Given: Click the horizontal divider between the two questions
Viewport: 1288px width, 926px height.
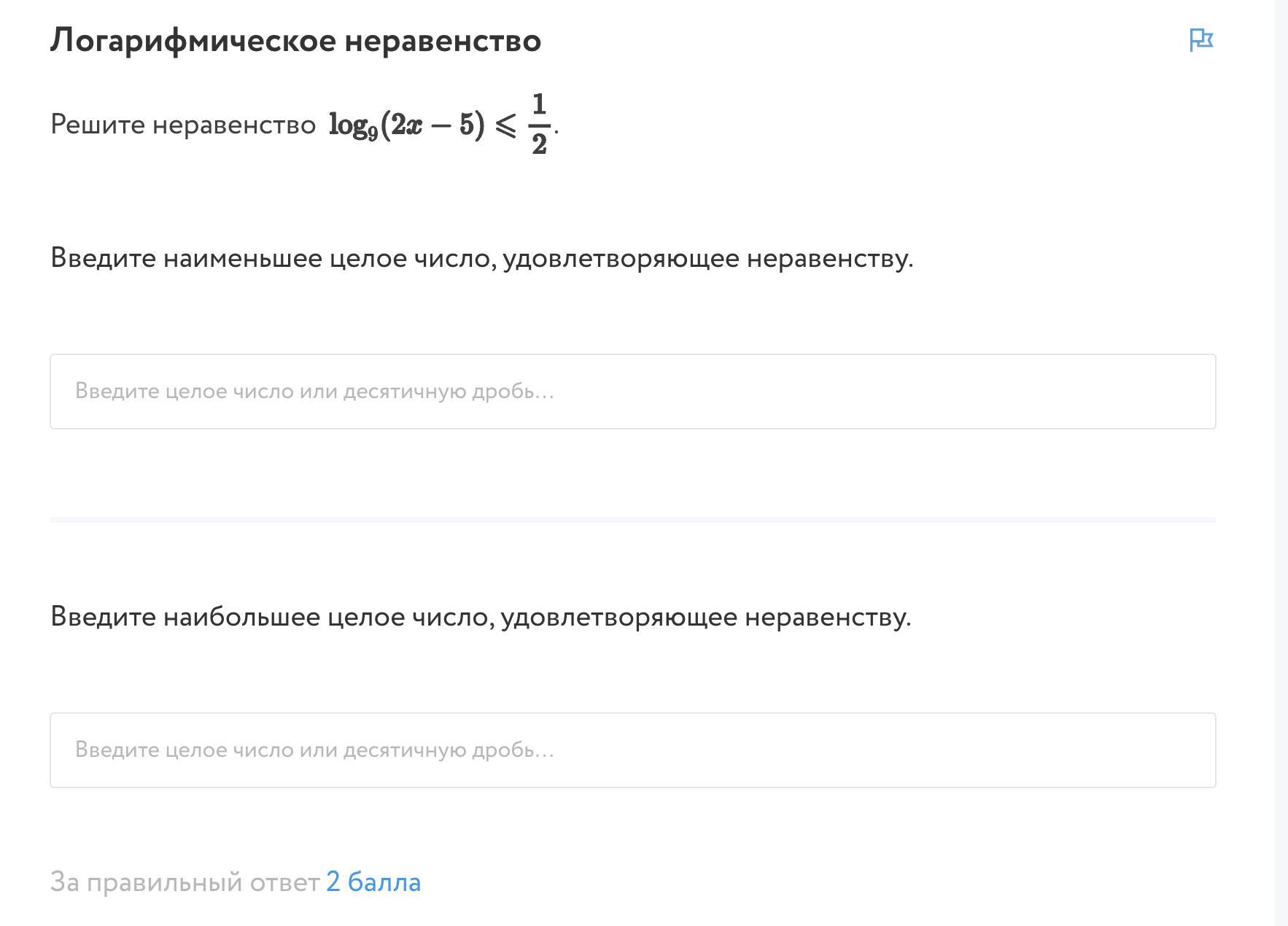Looking at the screenshot, I should 632,520.
